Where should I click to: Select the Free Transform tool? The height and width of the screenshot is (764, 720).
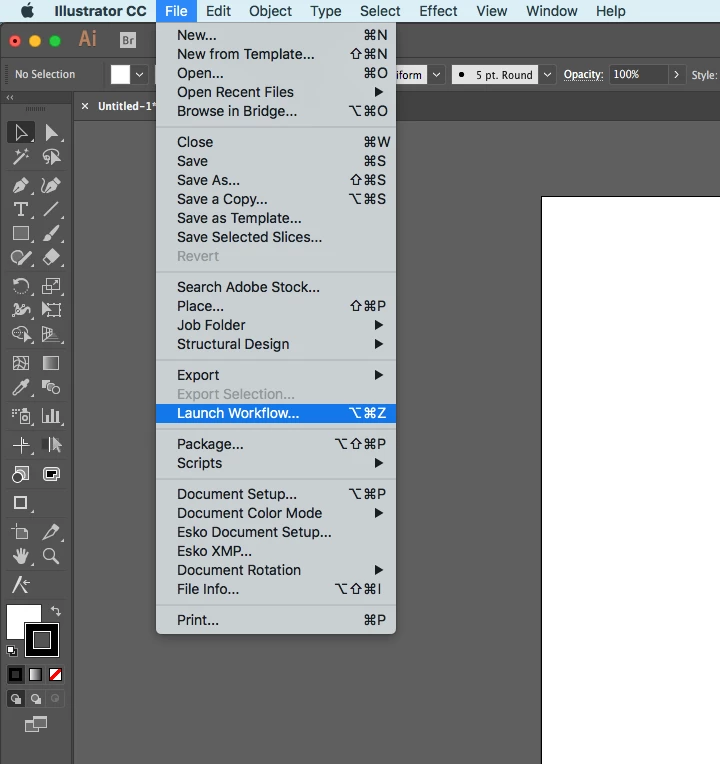pos(51,310)
